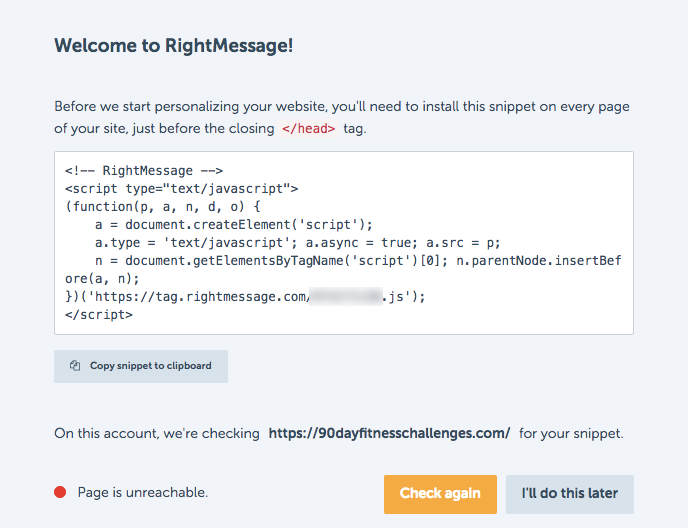The width and height of the screenshot is (688, 528).
Task: Click the Page is unreachable status text
Action: (x=142, y=492)
